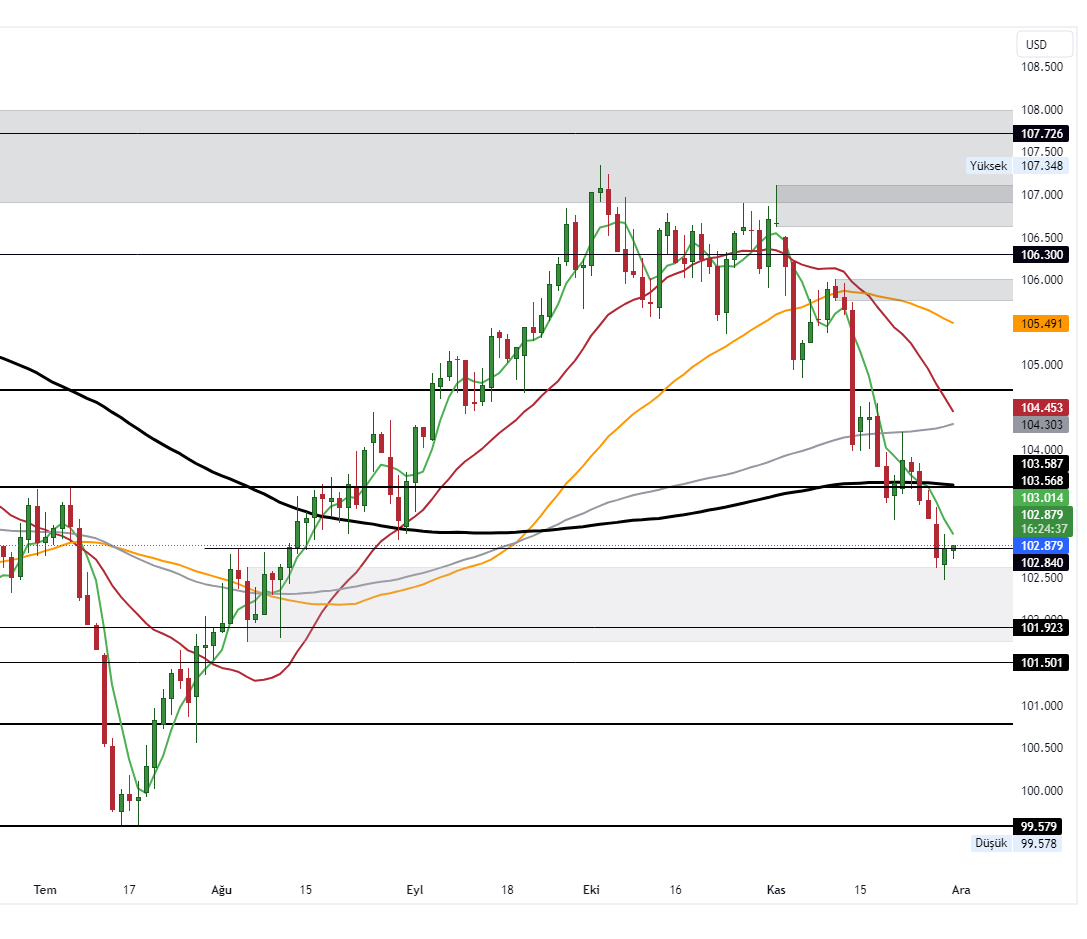Click the green 103.014 indicator label

tap(1040, 497)
